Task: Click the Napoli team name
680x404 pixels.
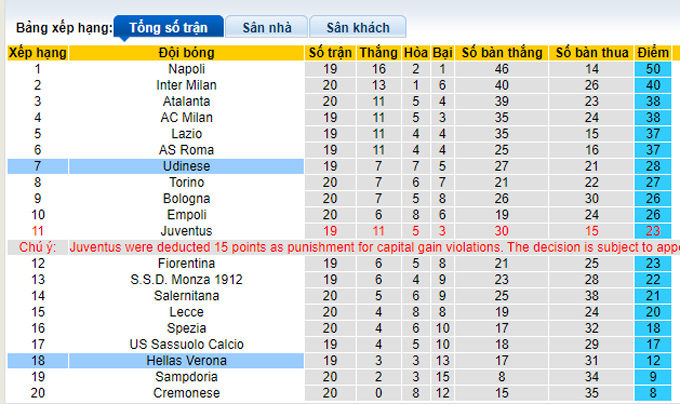Action: tap(187, 69)
